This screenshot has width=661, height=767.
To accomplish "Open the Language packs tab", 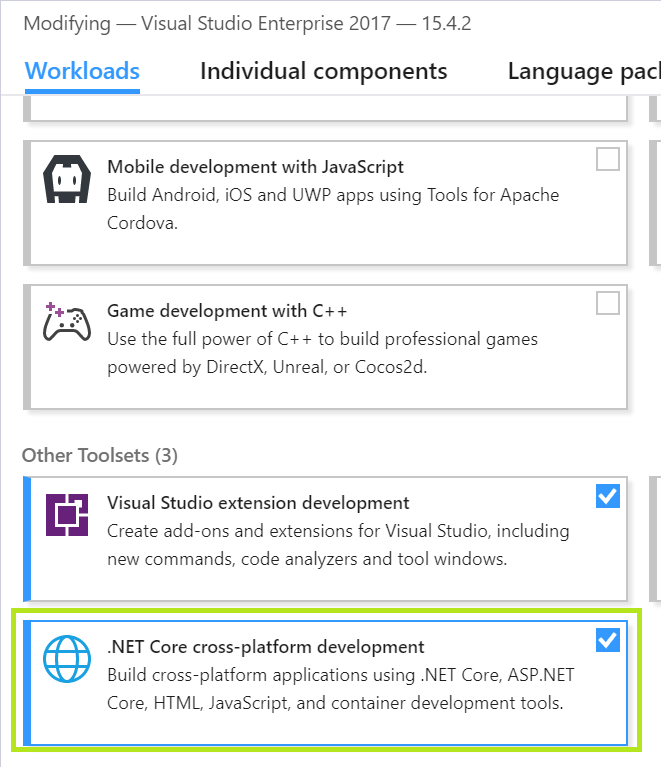I will (584, 71).
